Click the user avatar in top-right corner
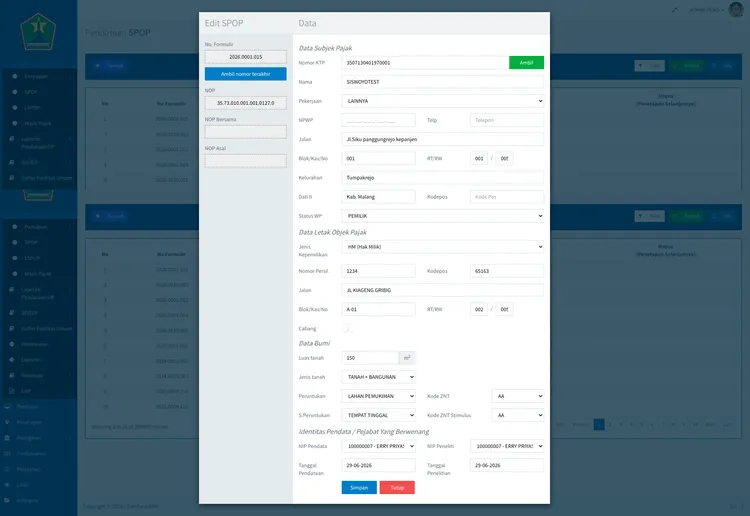Image resolution: width=750 pixels, height=516 pixels. [x=736, y=10]
